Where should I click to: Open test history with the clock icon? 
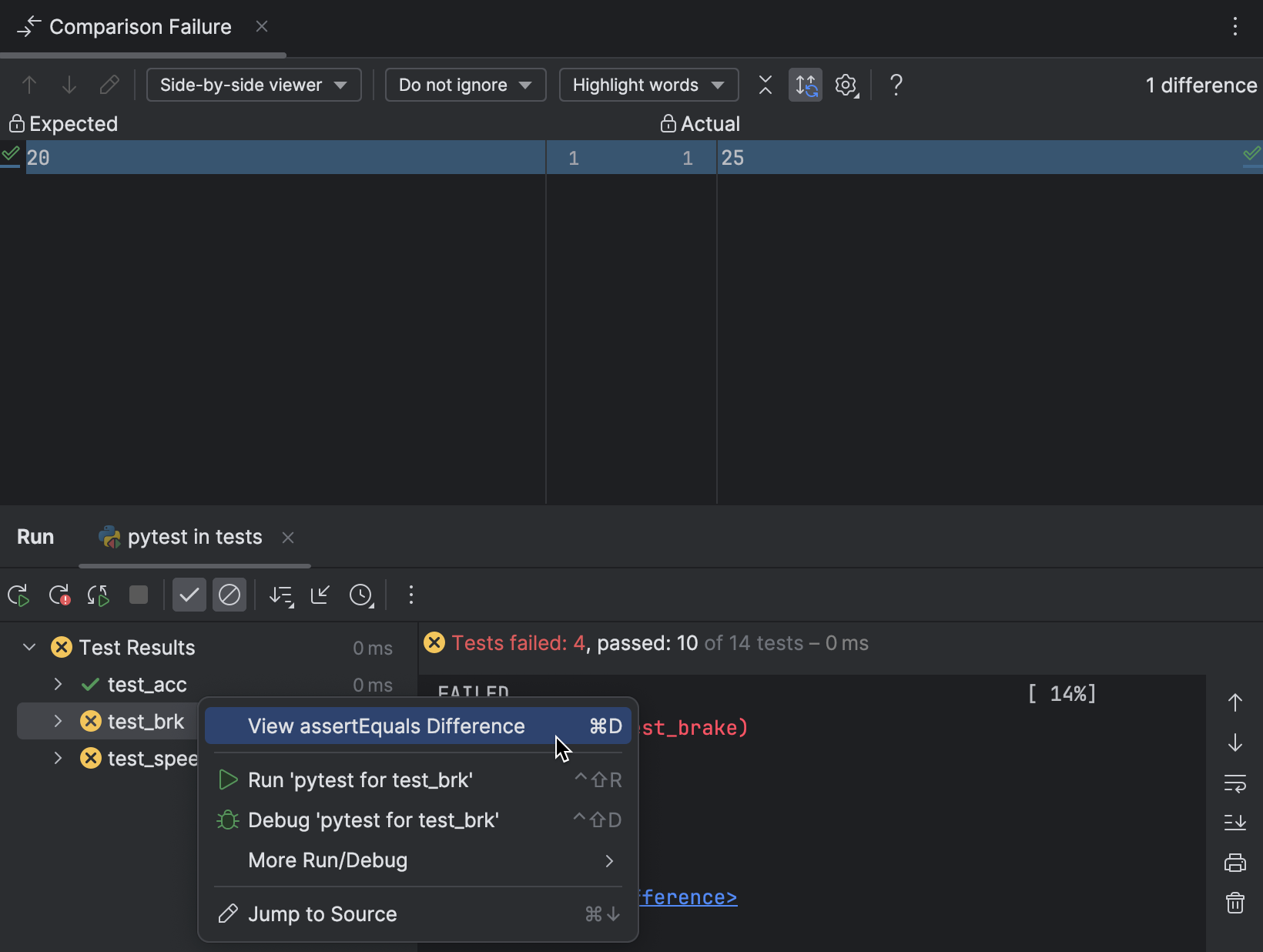[x=361, y=595]
